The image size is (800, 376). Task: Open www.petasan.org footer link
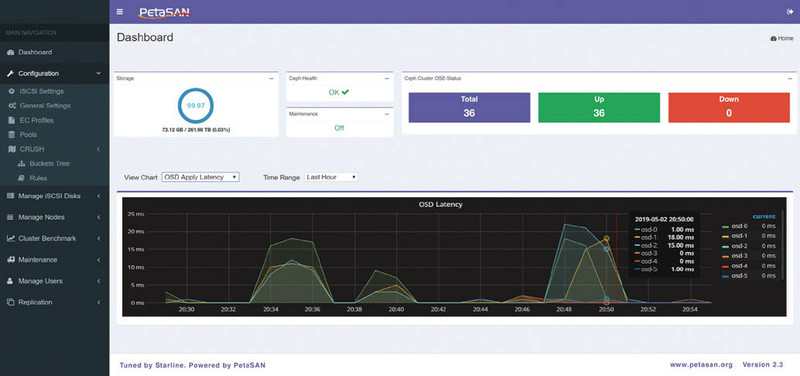[701, 365]
